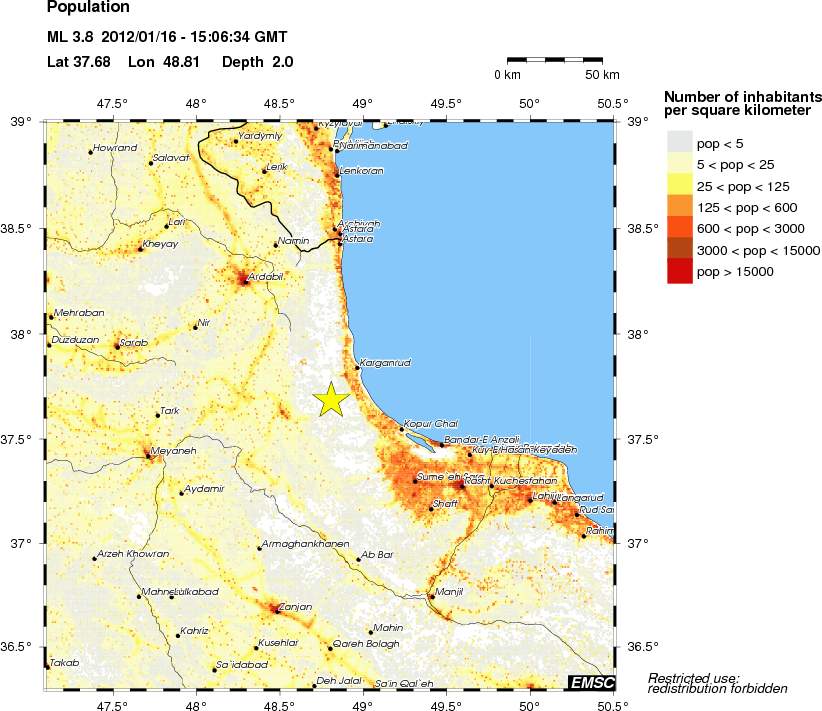Image resolution: width=822 pixels, height=711 pixels.
Task: Choose the '600 < pop < 3000' legend swatch
Action: 680,228
